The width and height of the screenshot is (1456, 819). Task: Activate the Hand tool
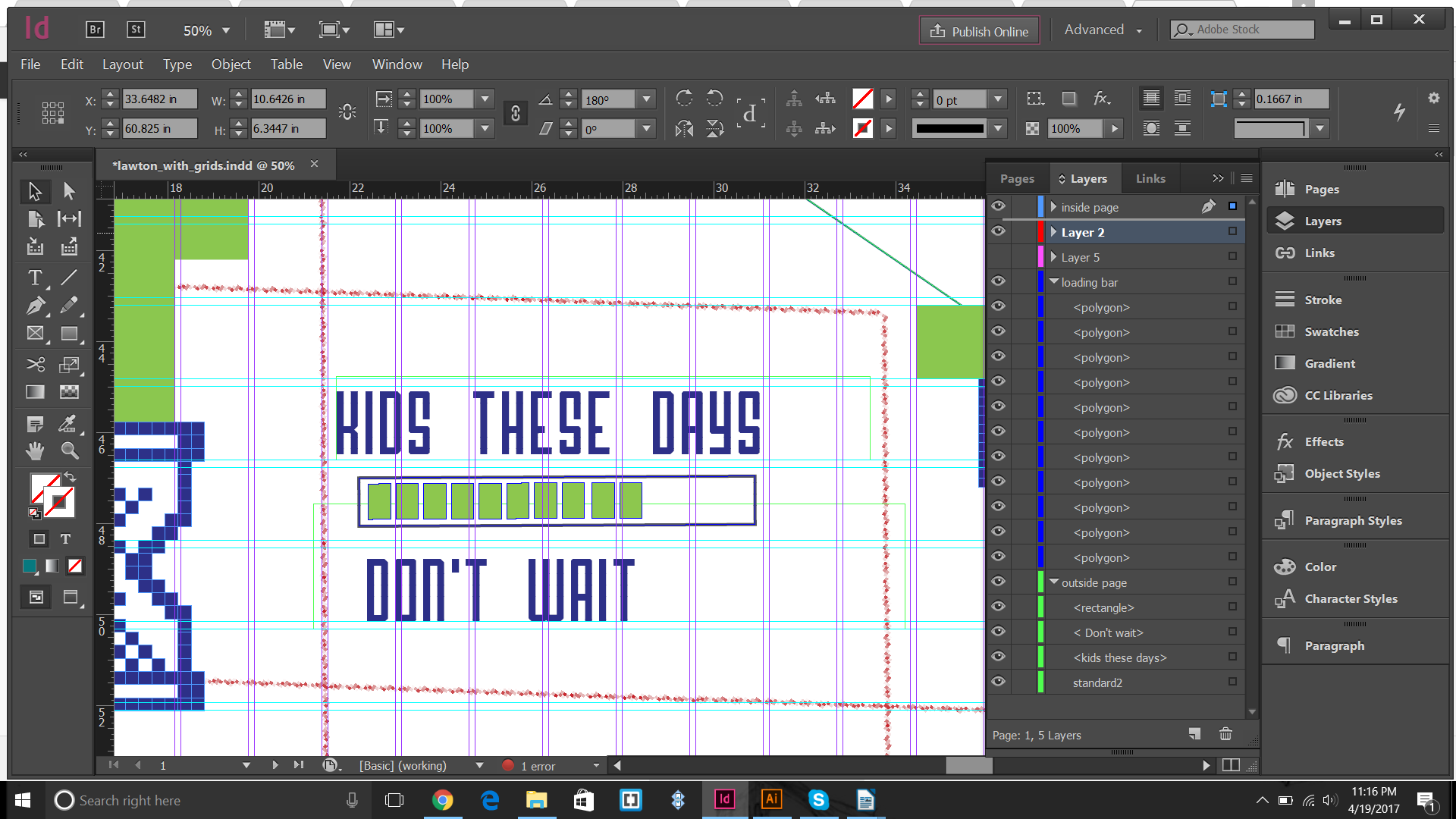point(35,450)
